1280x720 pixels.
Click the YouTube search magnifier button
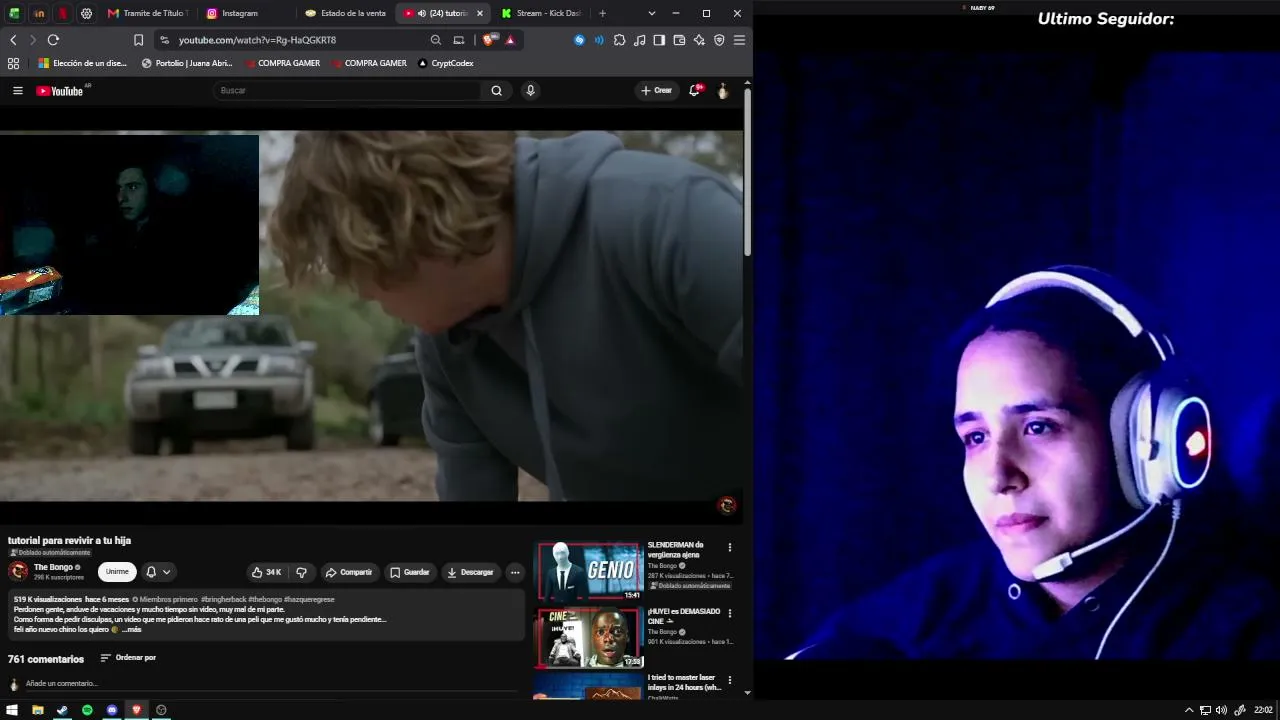point(496,91)
